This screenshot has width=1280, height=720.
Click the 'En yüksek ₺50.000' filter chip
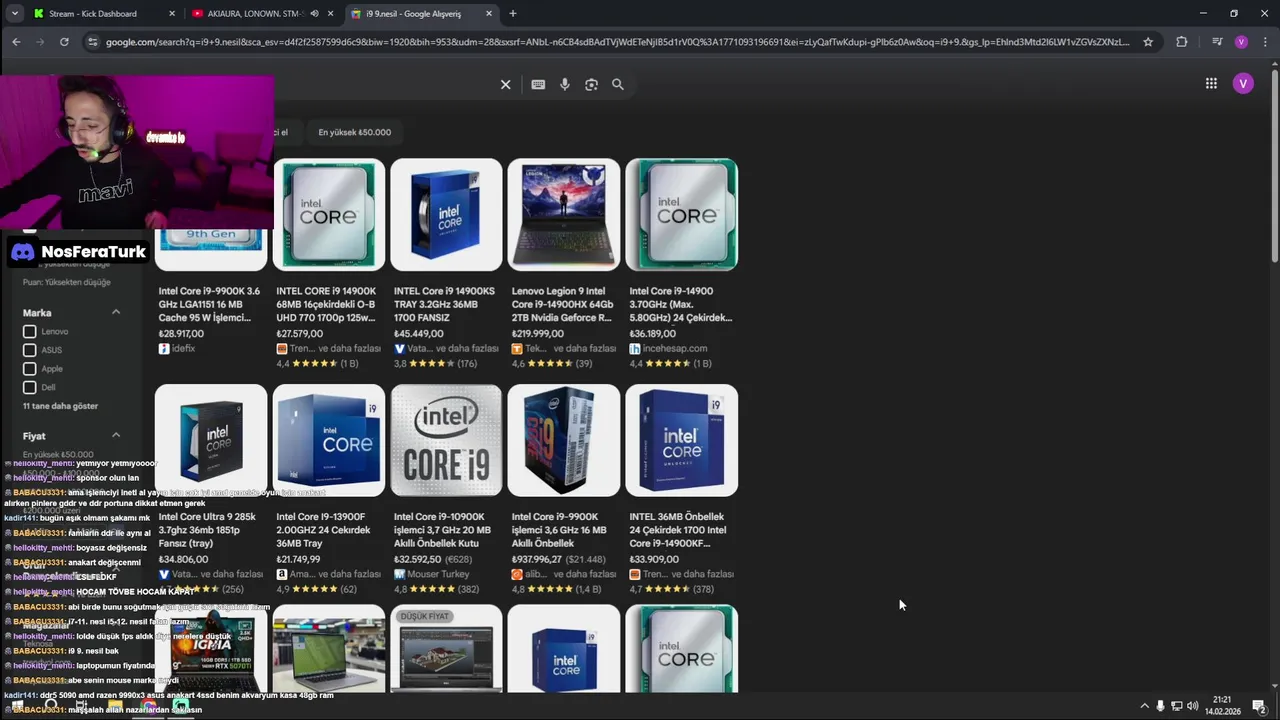tap(354, 132)
